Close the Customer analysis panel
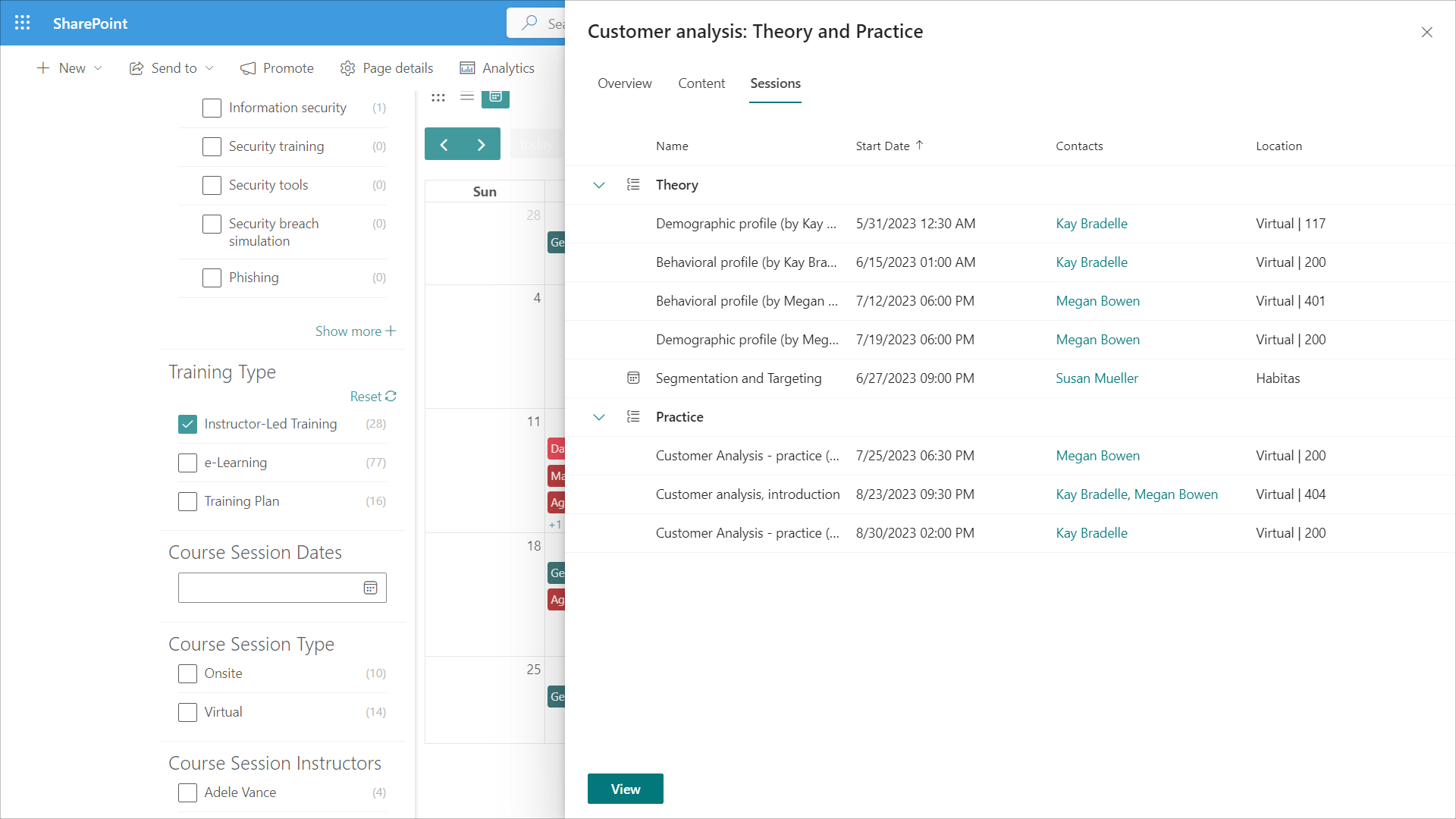Screen dimensions: 1456x819 point(1426,32)
